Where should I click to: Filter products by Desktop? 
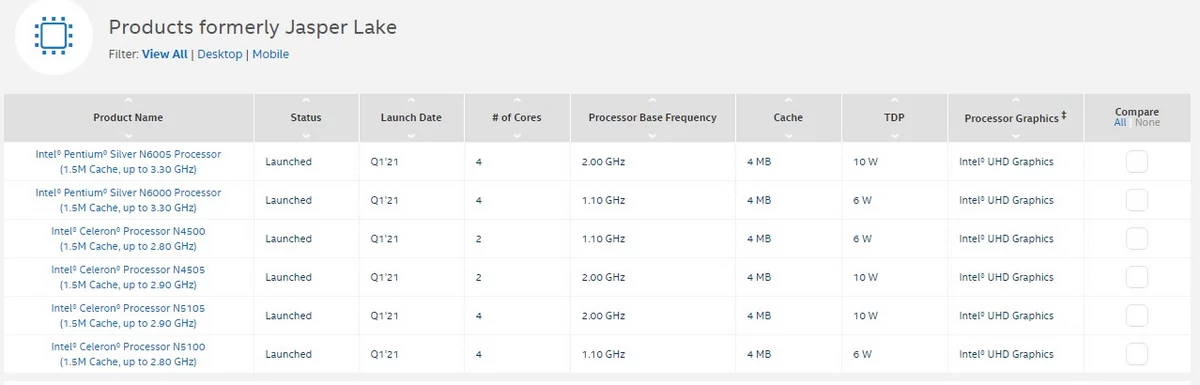click(x=220, y=54)
